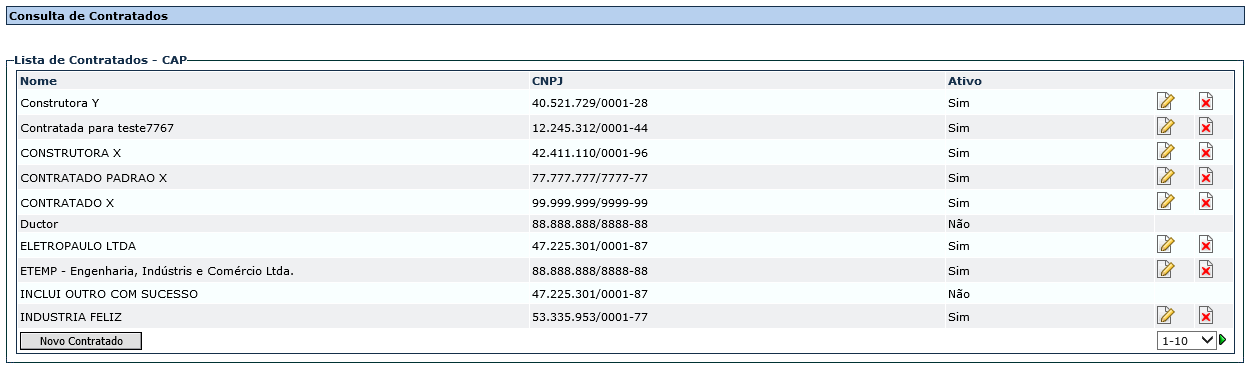Delete the CONSTRUTORA X entry
The width and height of the screenshot is (1254, 376).
[1206, 151]
